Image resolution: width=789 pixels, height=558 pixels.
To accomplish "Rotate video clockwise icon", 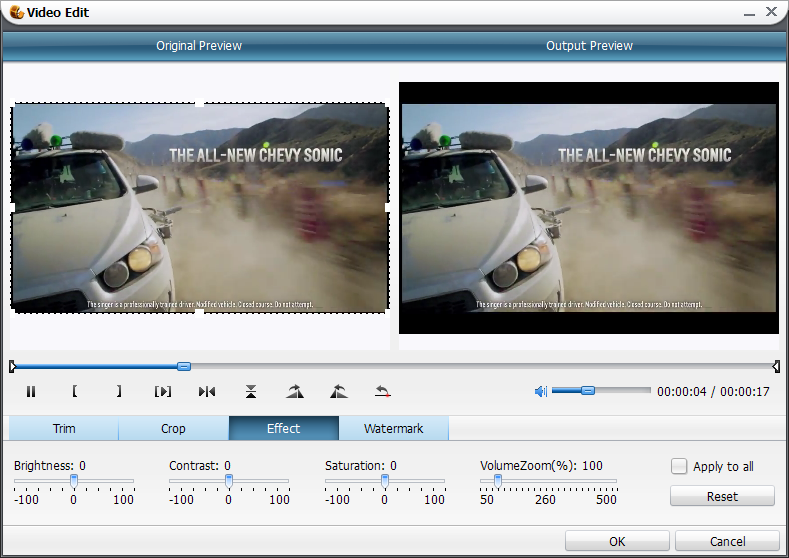I will click(x=295, y=391).
